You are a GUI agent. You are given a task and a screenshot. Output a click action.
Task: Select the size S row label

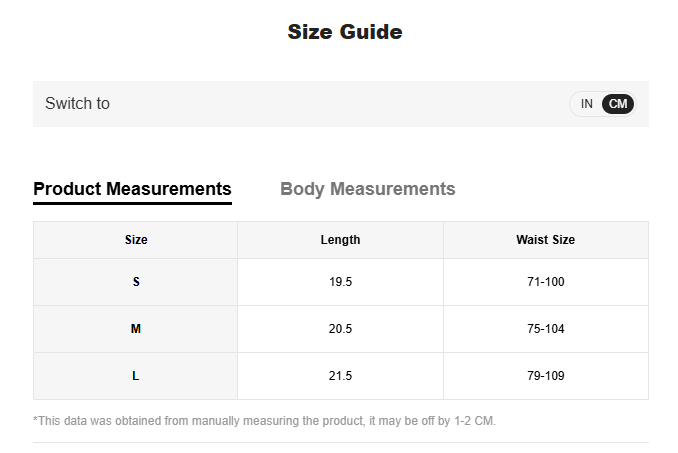[136, 282]
